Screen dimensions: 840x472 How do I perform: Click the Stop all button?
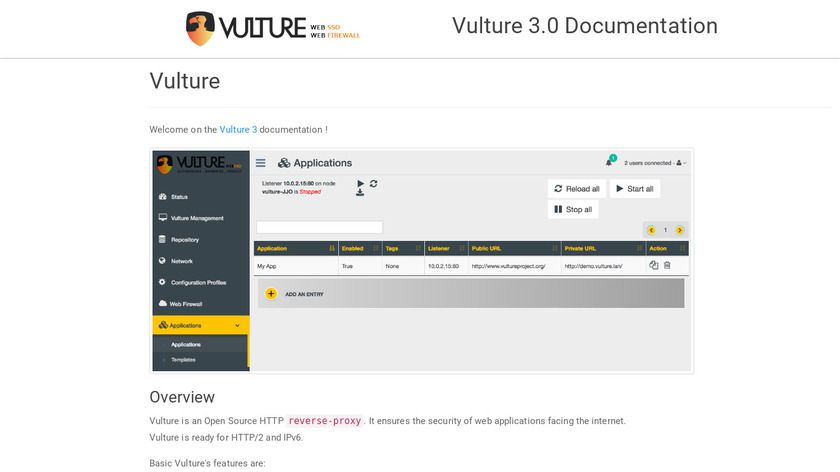click(x=573, y=209)
